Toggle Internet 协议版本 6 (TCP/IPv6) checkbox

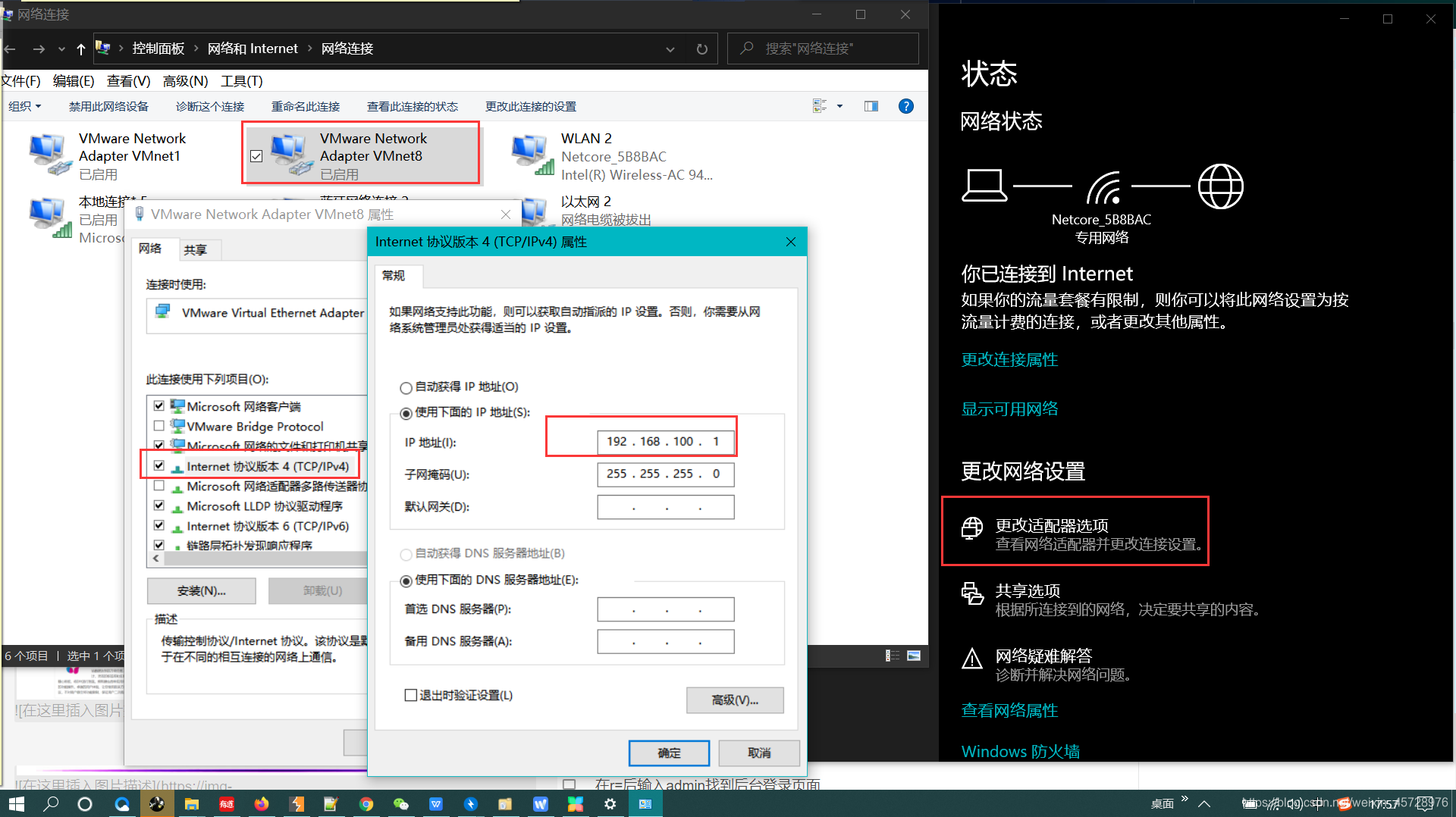[159, 525]
